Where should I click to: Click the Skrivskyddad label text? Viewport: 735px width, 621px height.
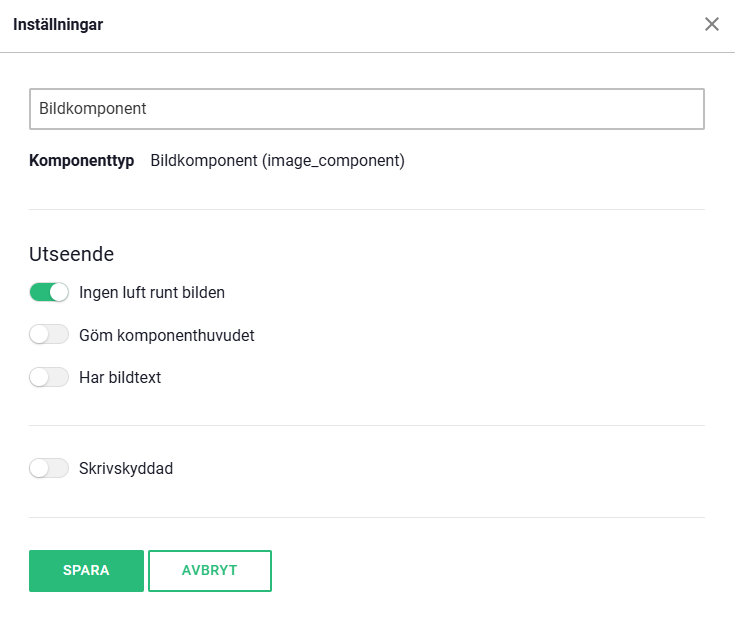126,468
